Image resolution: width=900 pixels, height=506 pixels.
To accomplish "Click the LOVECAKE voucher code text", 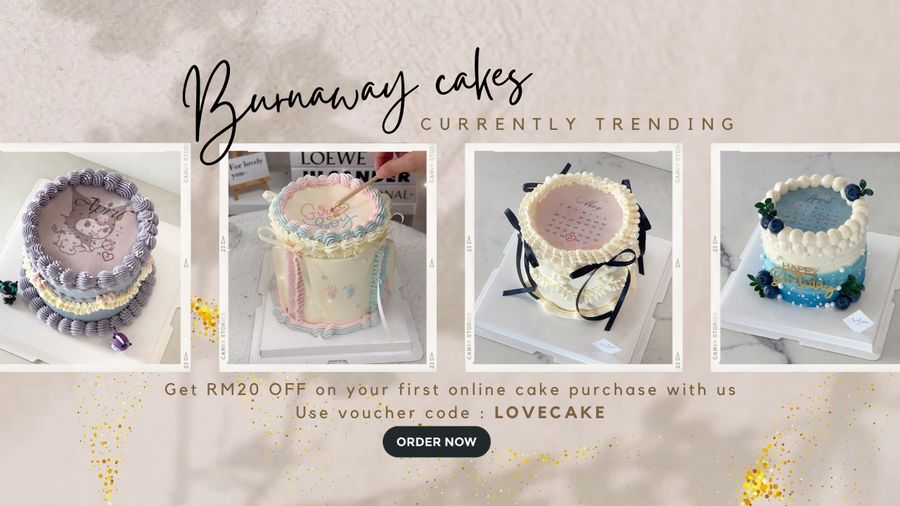I will click(x=550, y=412).
